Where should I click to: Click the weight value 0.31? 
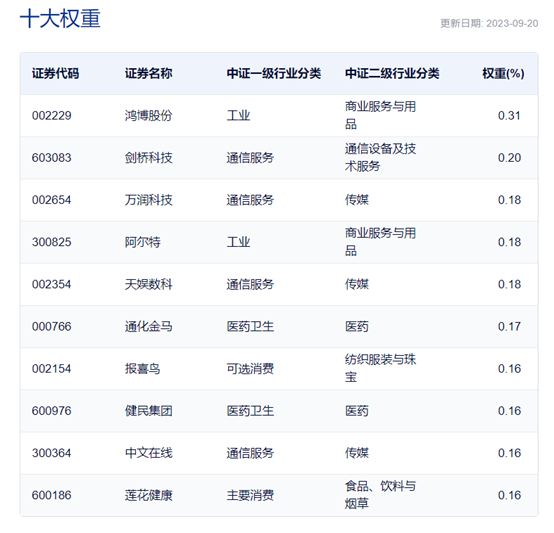[x=509, y=116]
